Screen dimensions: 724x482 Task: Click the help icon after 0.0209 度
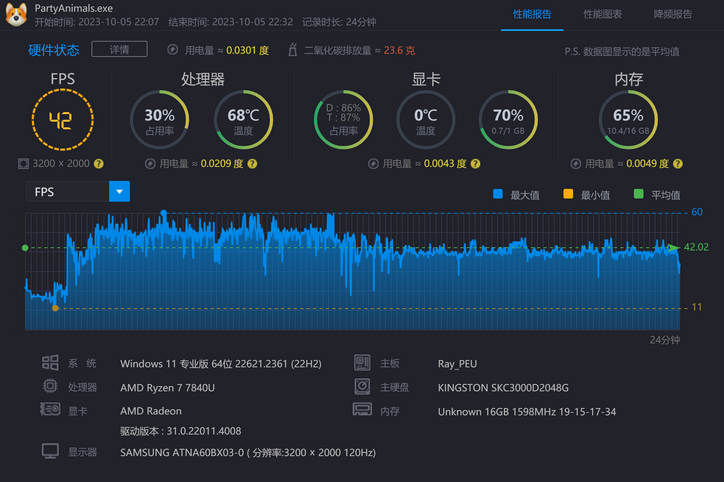(x=252, y=163)
